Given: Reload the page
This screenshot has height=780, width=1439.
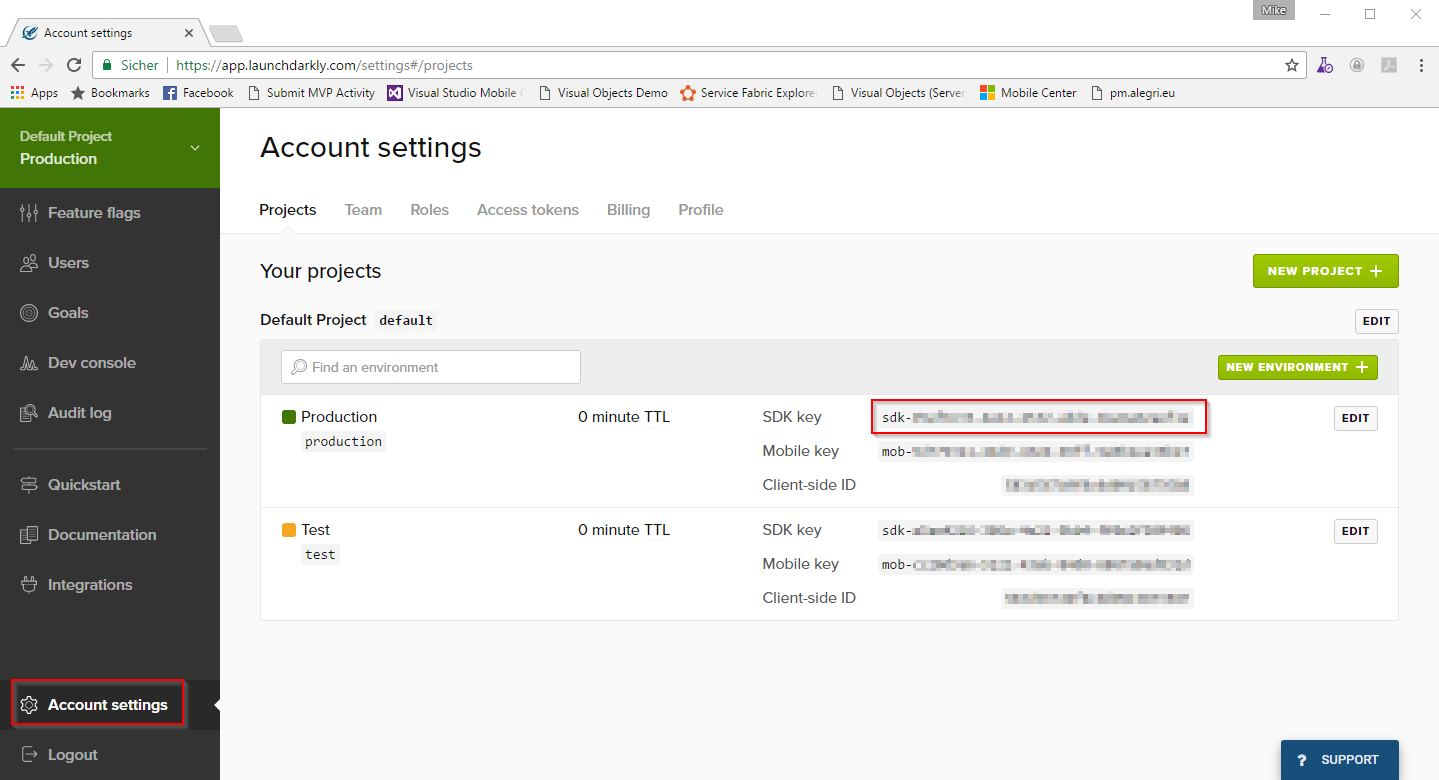Looking at the screenshot, I should pos(74,65).
